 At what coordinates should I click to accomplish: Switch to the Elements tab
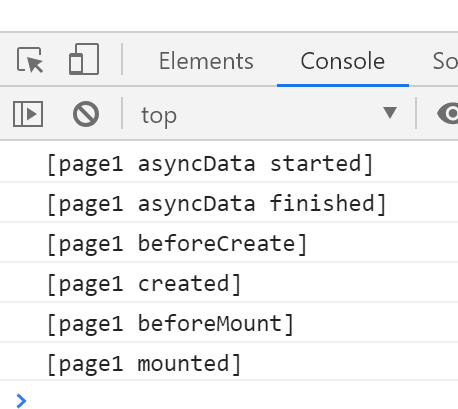pos(206,61)
